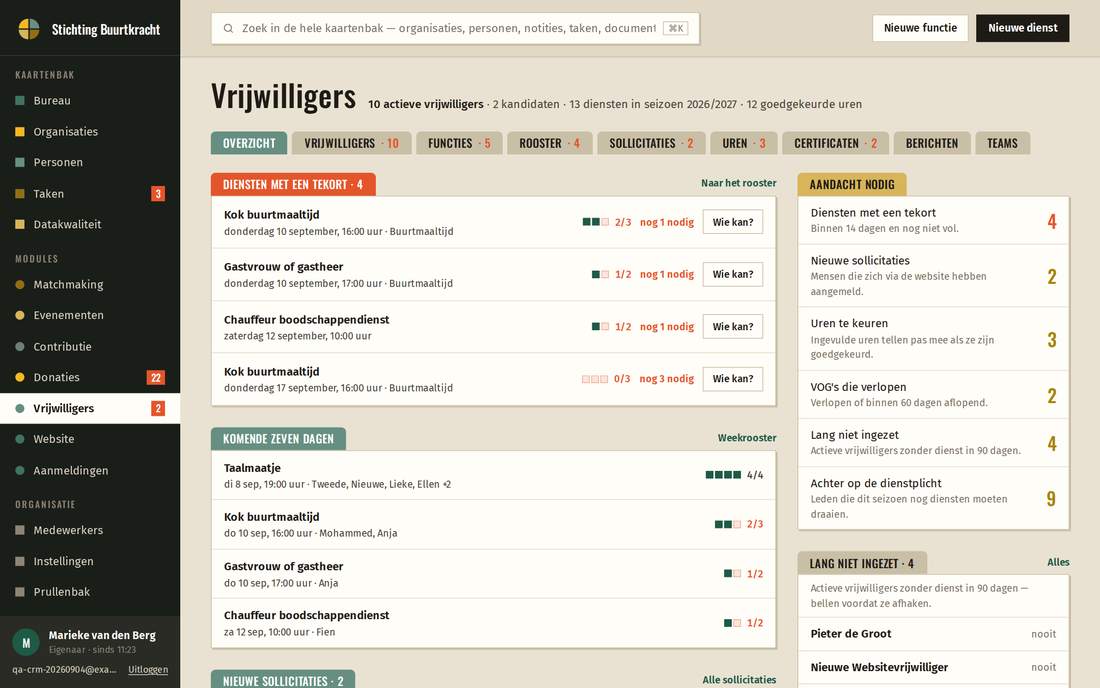This screenshot has height=688, width=1100.
Task: Open VOG's die verlopen attention card
Action: [934, 395]
